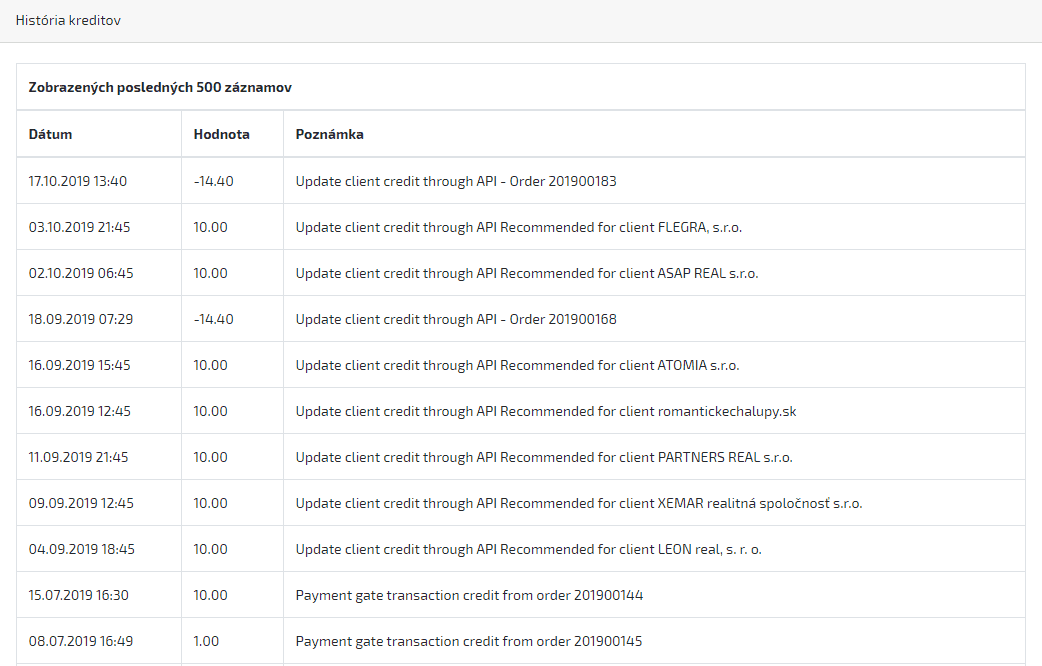Click the Poznámka column header

coord(329,134)
